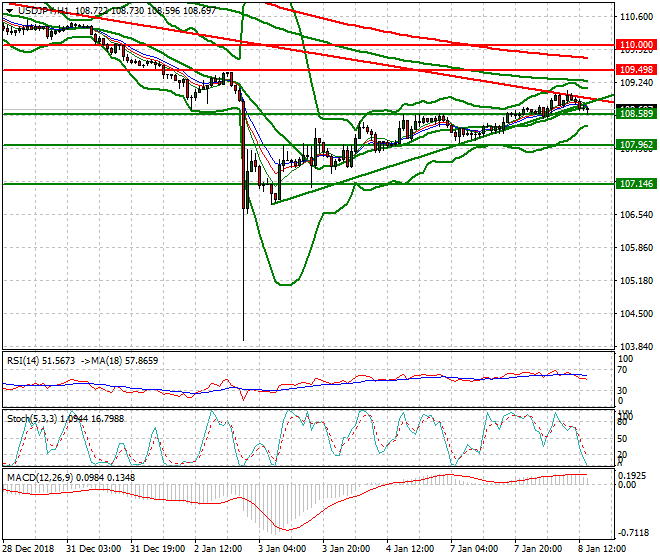This screenshot has width=660, height=560.
Task: Click the 103.840 price scale value
Action: tap(636, 347)
